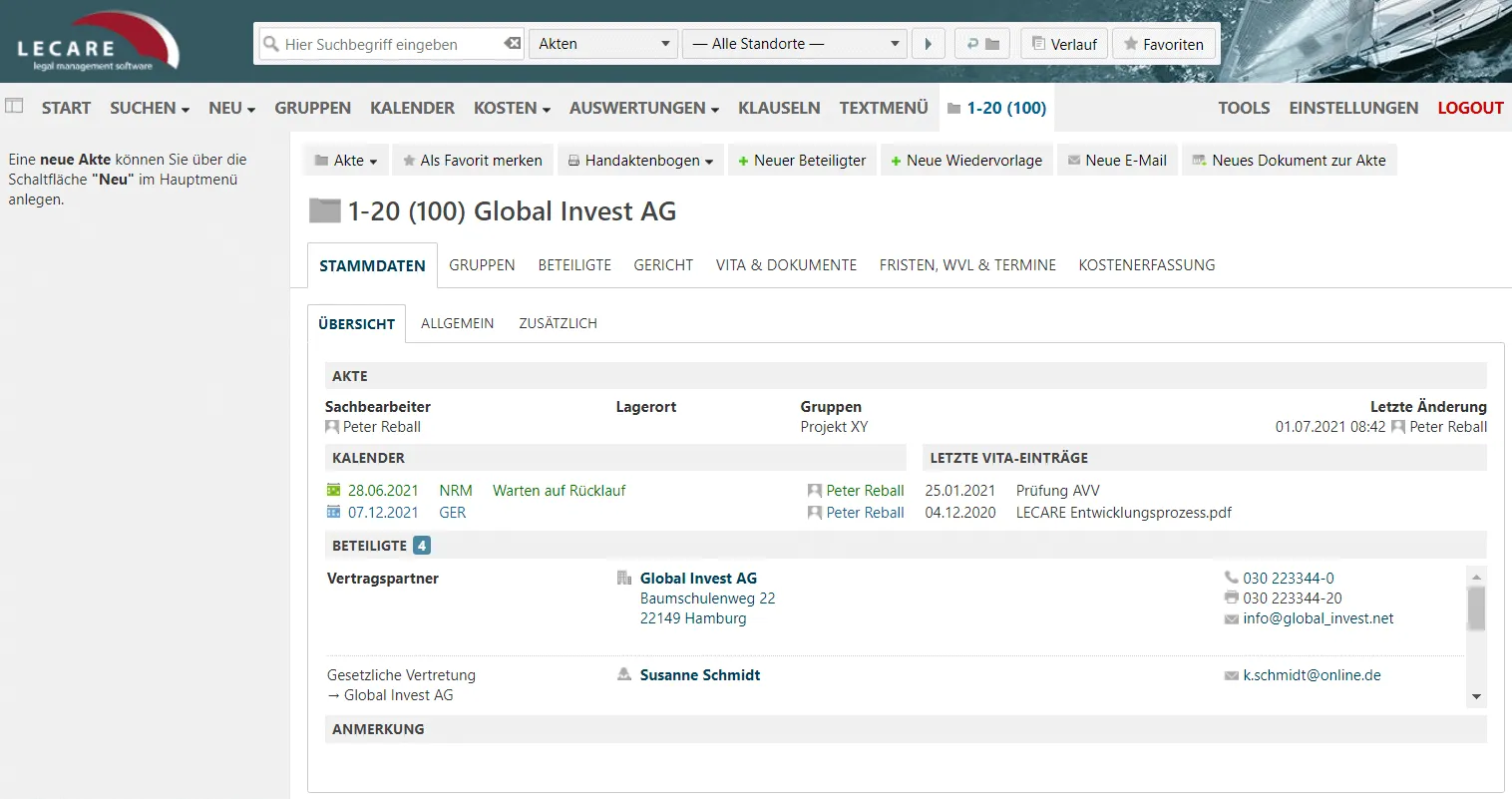Click the large folder icon by the file title
Screen dimensions: 1512x799
(324, 210)
